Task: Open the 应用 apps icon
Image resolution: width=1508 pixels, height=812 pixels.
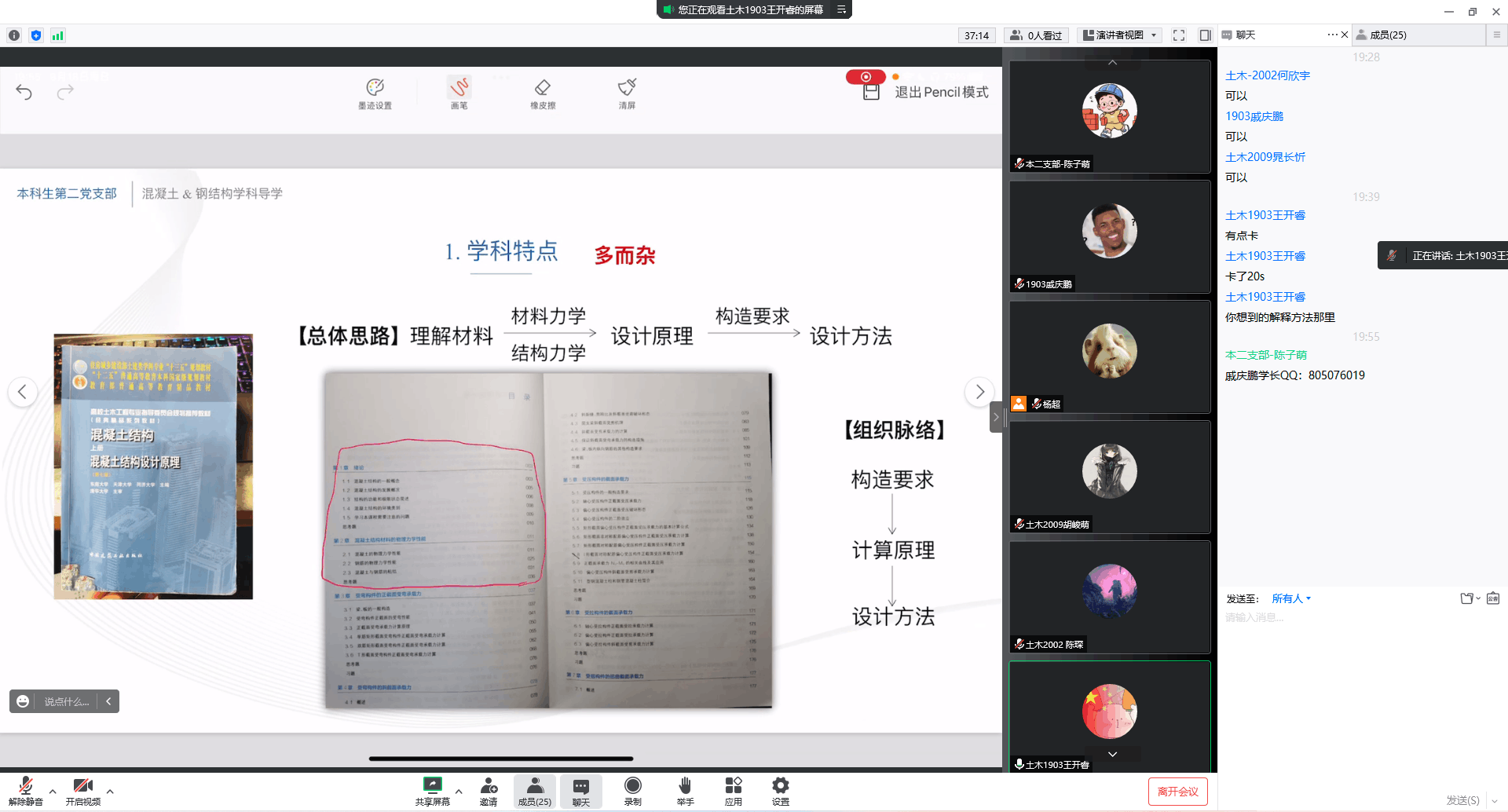Action: (733, 790)
